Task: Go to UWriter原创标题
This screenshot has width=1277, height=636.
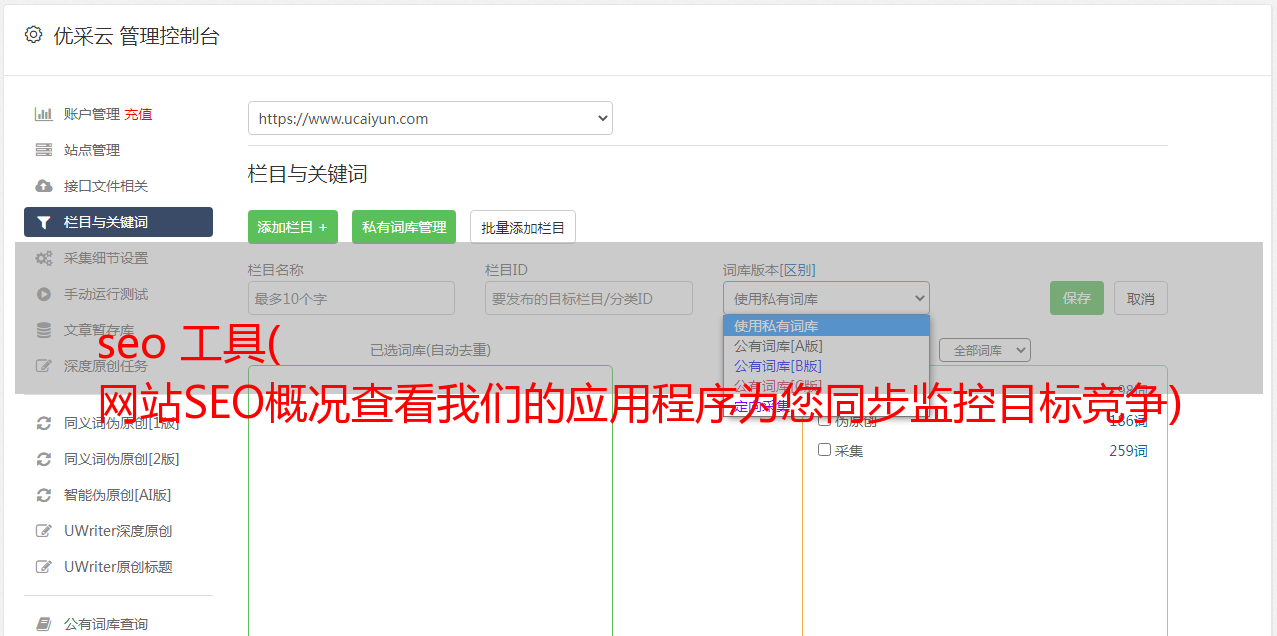Action: pos(118,567)
